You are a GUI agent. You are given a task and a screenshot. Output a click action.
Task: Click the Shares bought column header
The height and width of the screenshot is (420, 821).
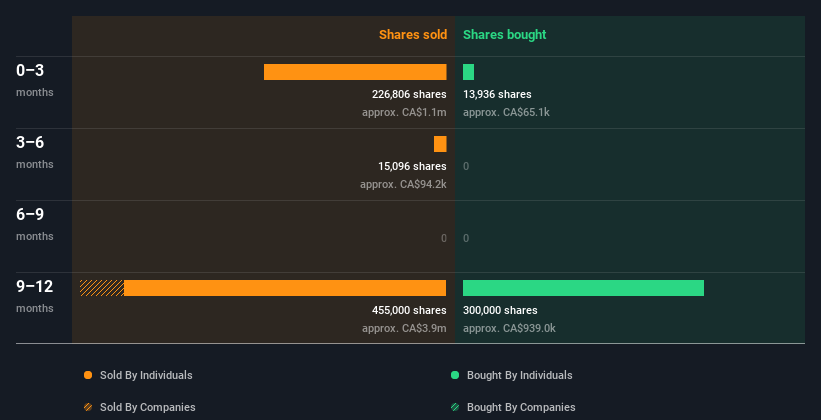click(504, 35)
